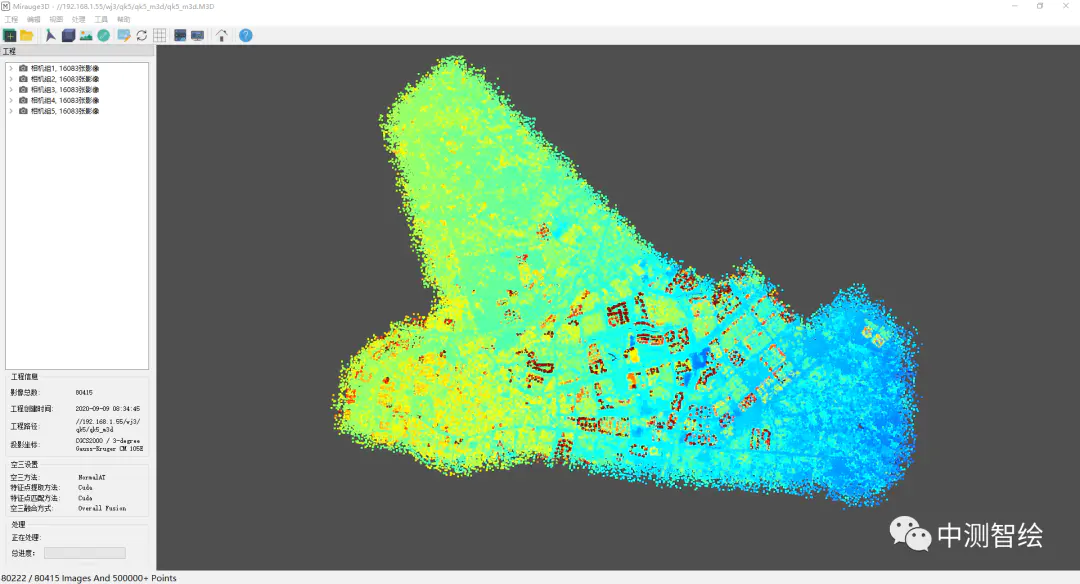The image size is (1080, 584).
Task: Click the 3D cube model icon
Action: [68, 35]
